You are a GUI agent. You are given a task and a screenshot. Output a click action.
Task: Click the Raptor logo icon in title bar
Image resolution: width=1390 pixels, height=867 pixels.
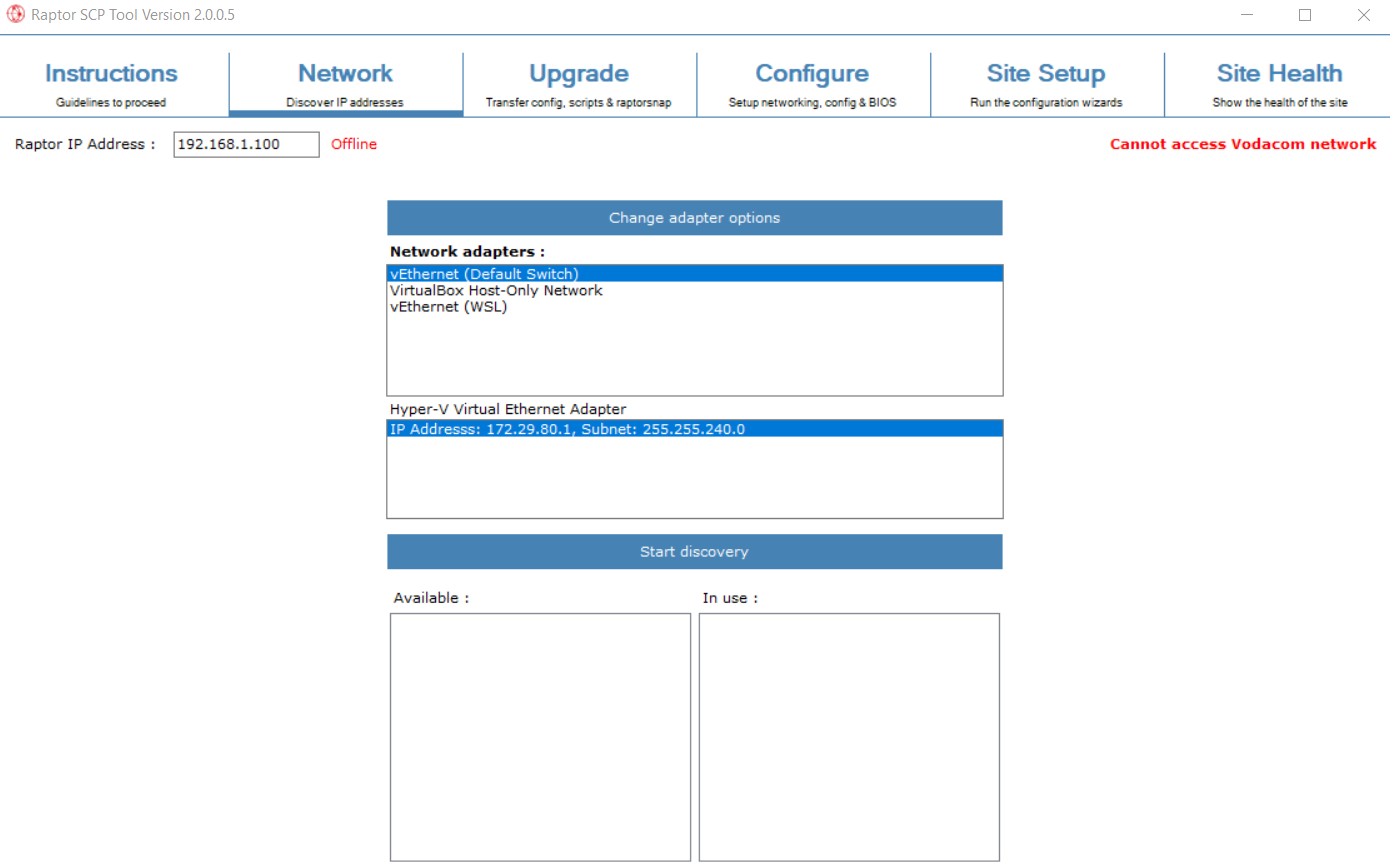[x=15, y=14]
